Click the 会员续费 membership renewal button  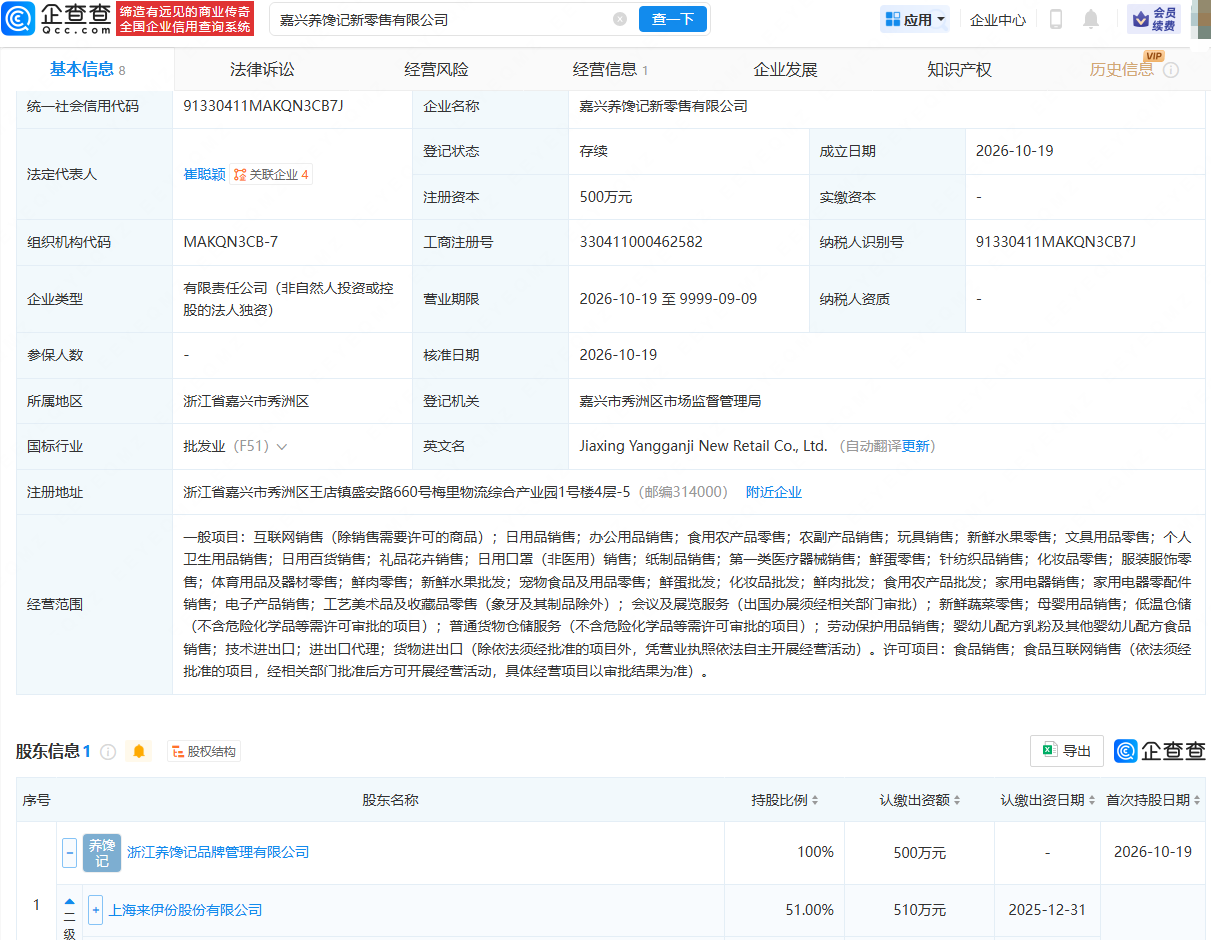click(x=1154, y=18)
